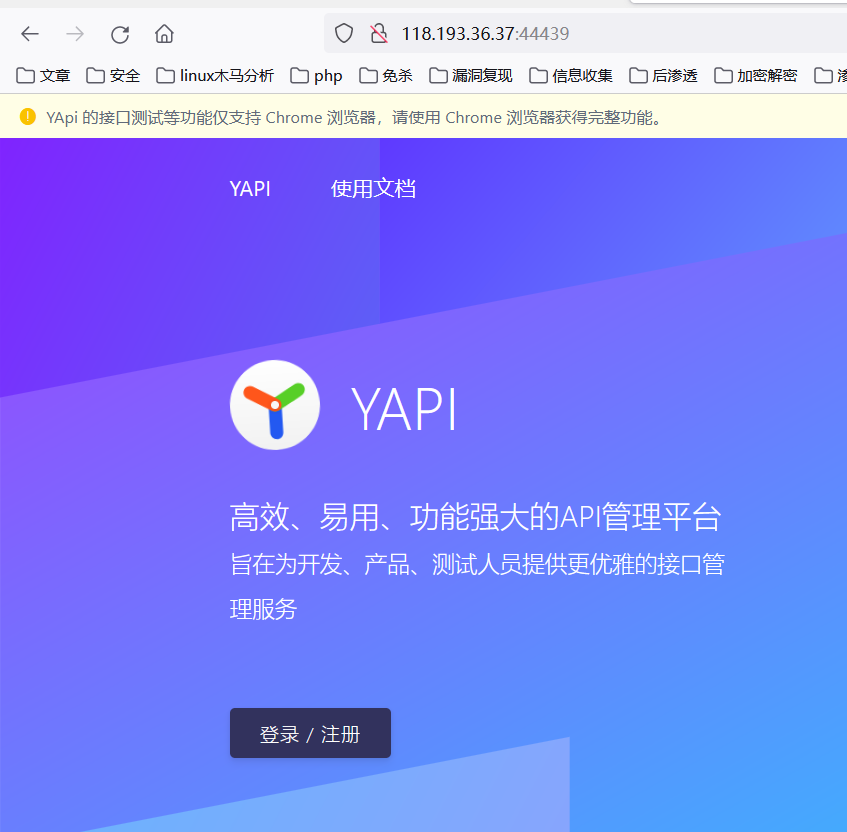Click the Chrome browser notice text
The image size is (847, 832).
click(x=355, y=117)
